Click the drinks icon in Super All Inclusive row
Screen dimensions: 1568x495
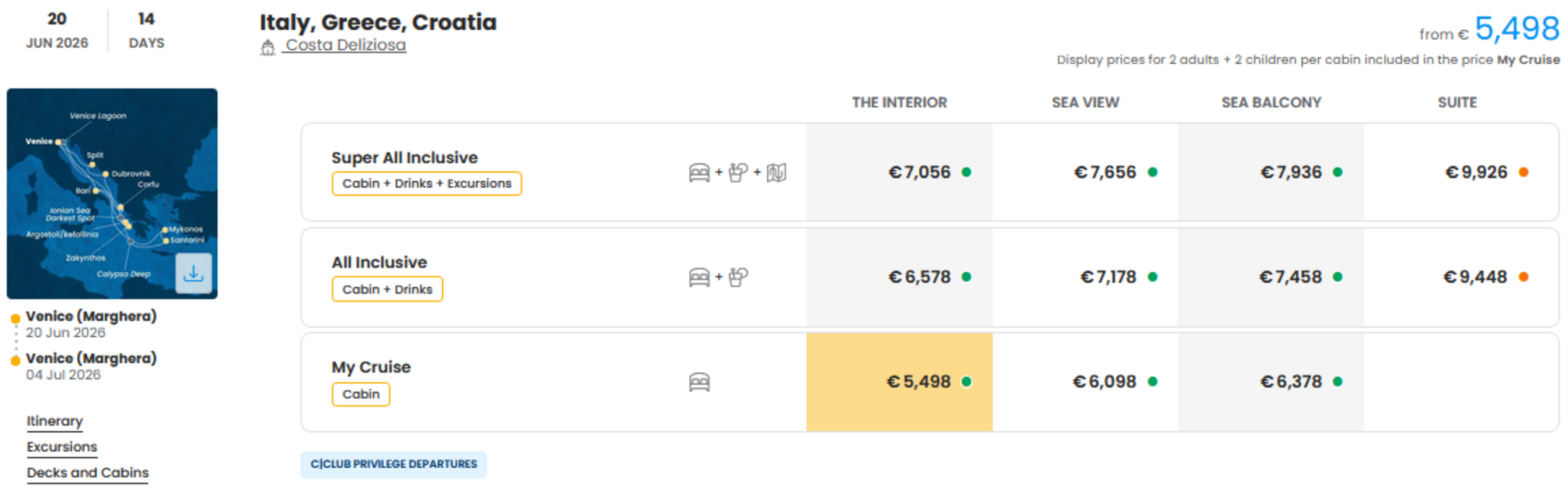[x=738, y=173]
